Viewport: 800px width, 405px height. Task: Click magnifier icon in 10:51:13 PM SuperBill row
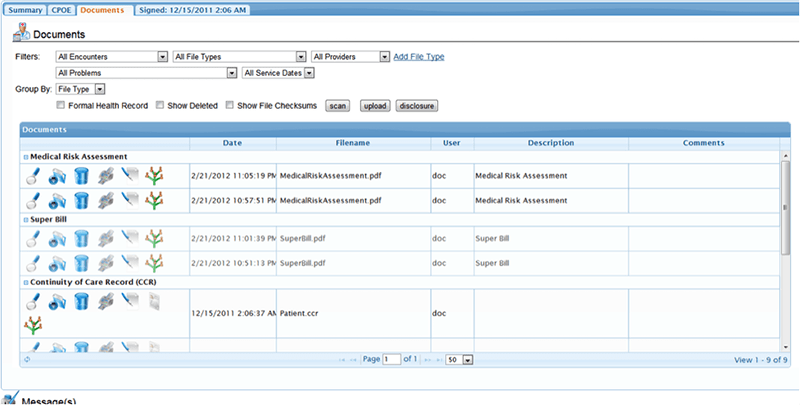pyautogui.click(x=33, y=263)
